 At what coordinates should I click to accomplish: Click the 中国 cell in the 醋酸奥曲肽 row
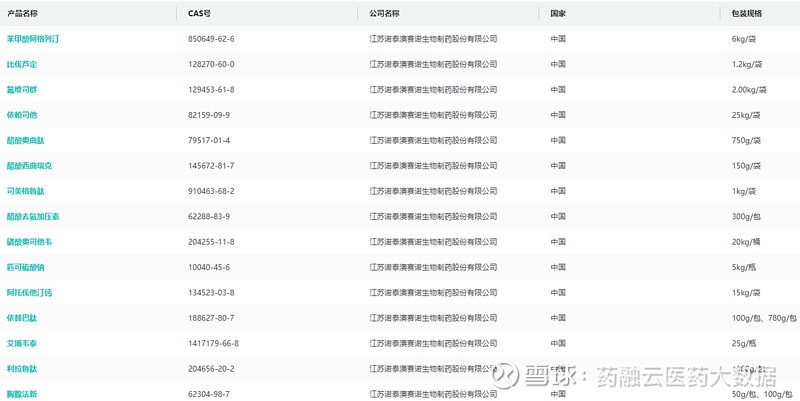point(558,140)
